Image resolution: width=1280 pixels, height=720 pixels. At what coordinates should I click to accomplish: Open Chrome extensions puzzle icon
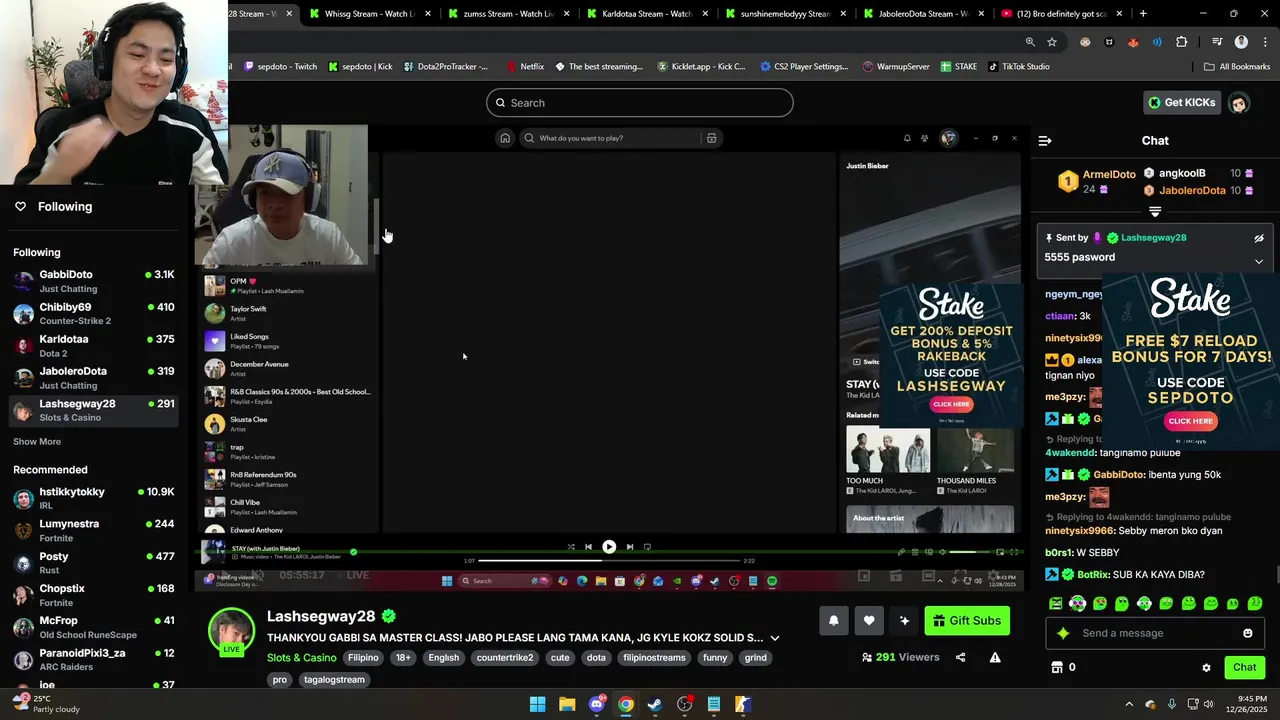1182,42
